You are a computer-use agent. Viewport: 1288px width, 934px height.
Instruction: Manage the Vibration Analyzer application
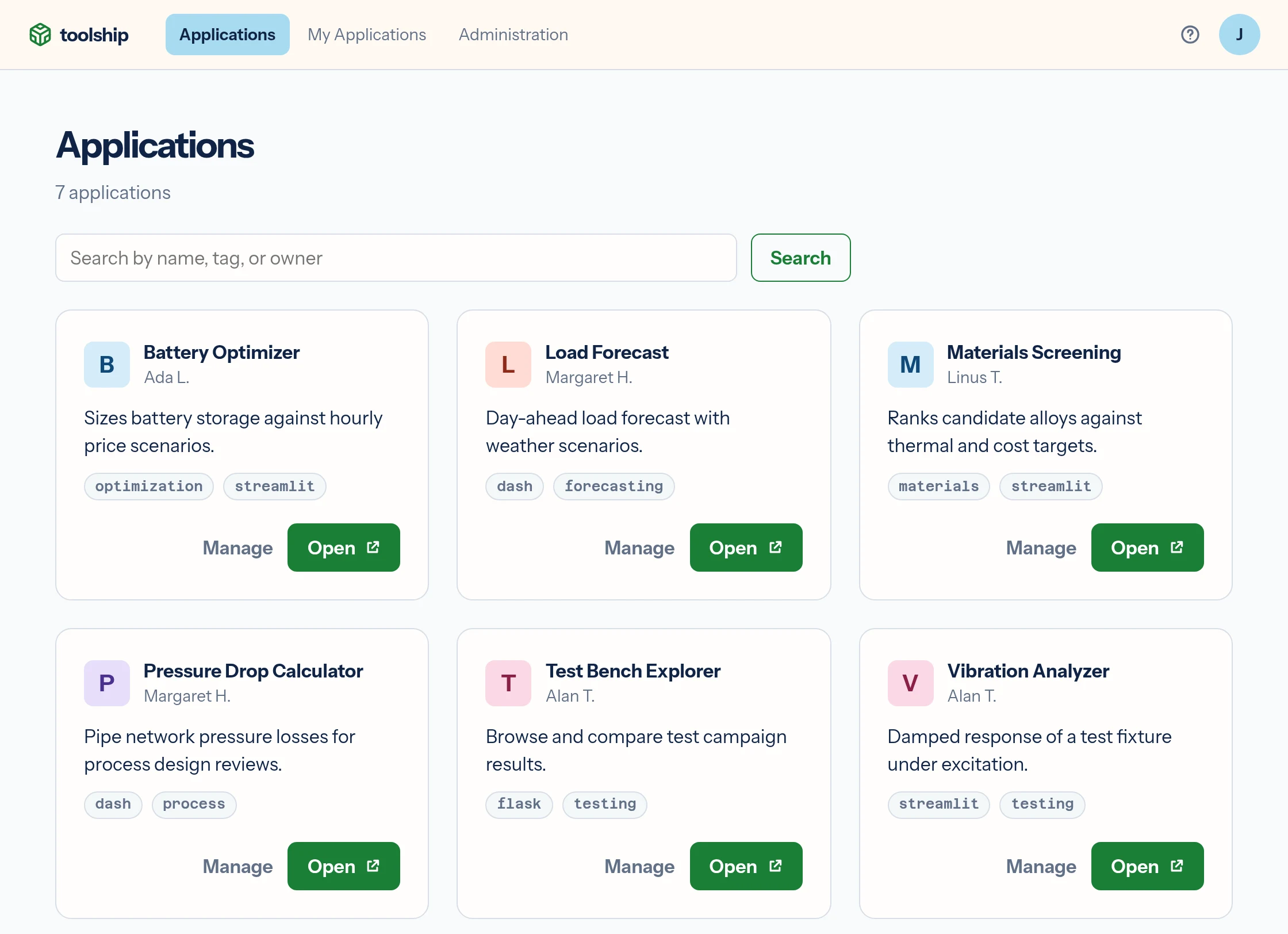point(1041,866)
